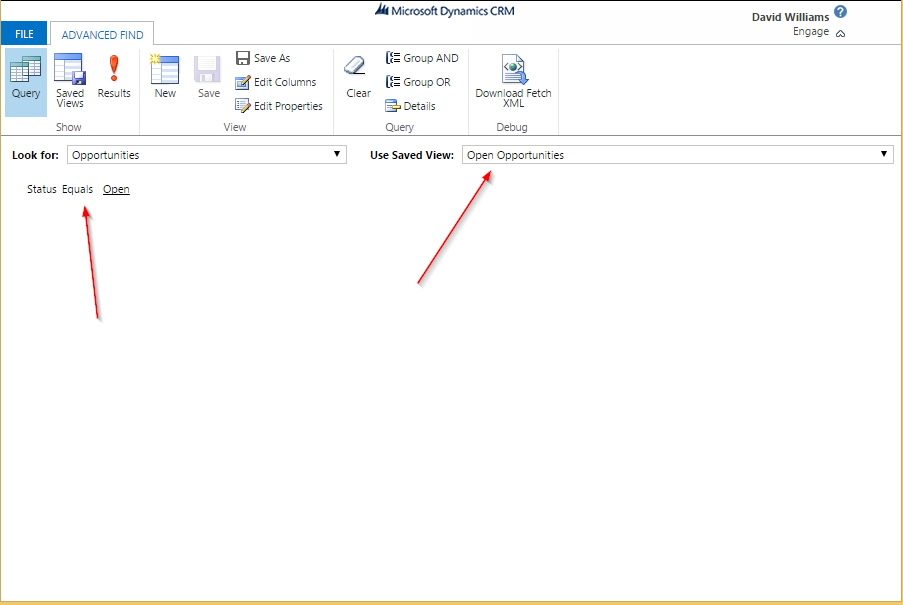Select the Query view icon
The width and height of the screenshot is (903, 605).
26,82
